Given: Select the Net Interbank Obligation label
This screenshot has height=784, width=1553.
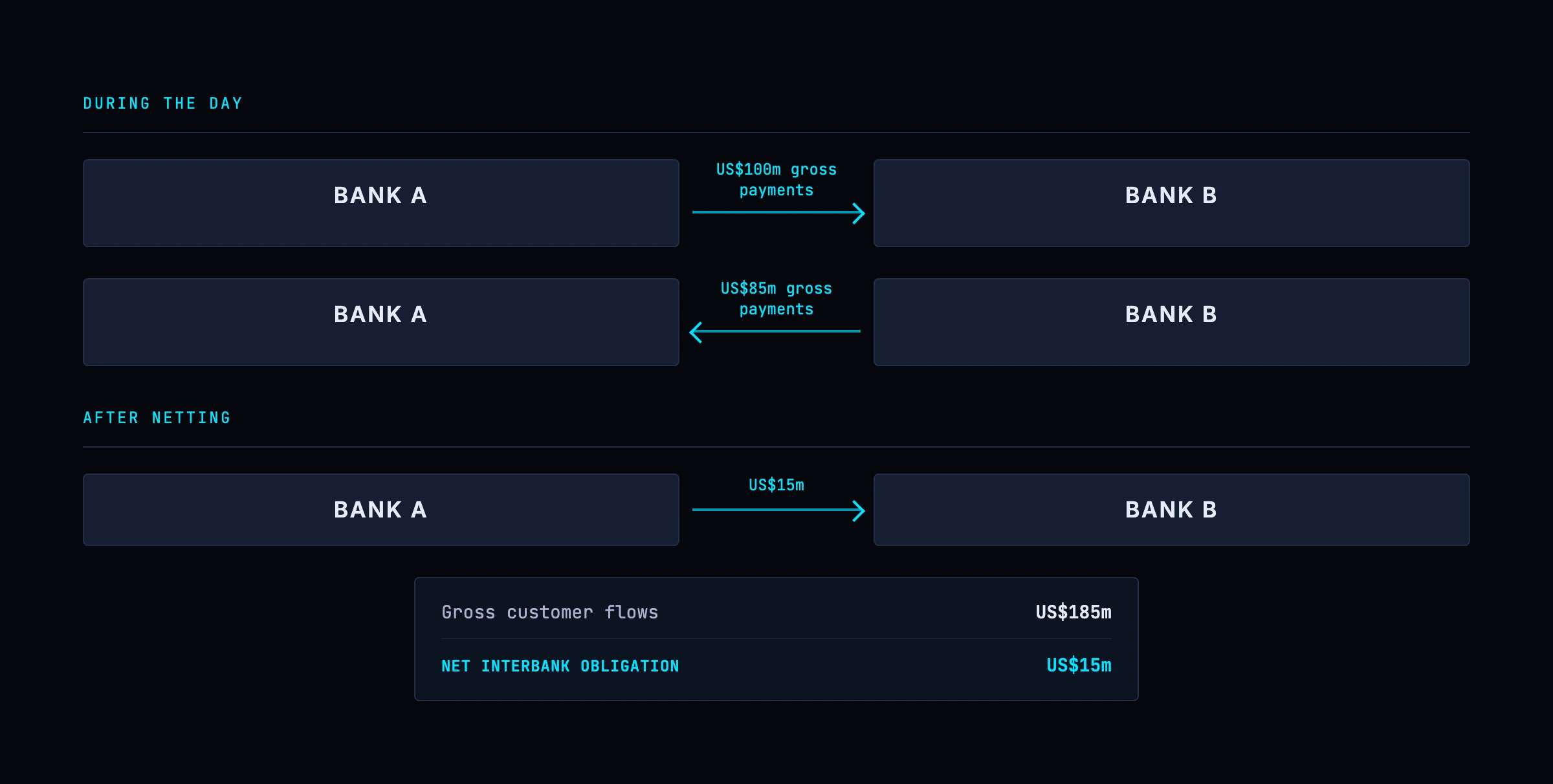Looking at the screenshot, I should (560, 666).
